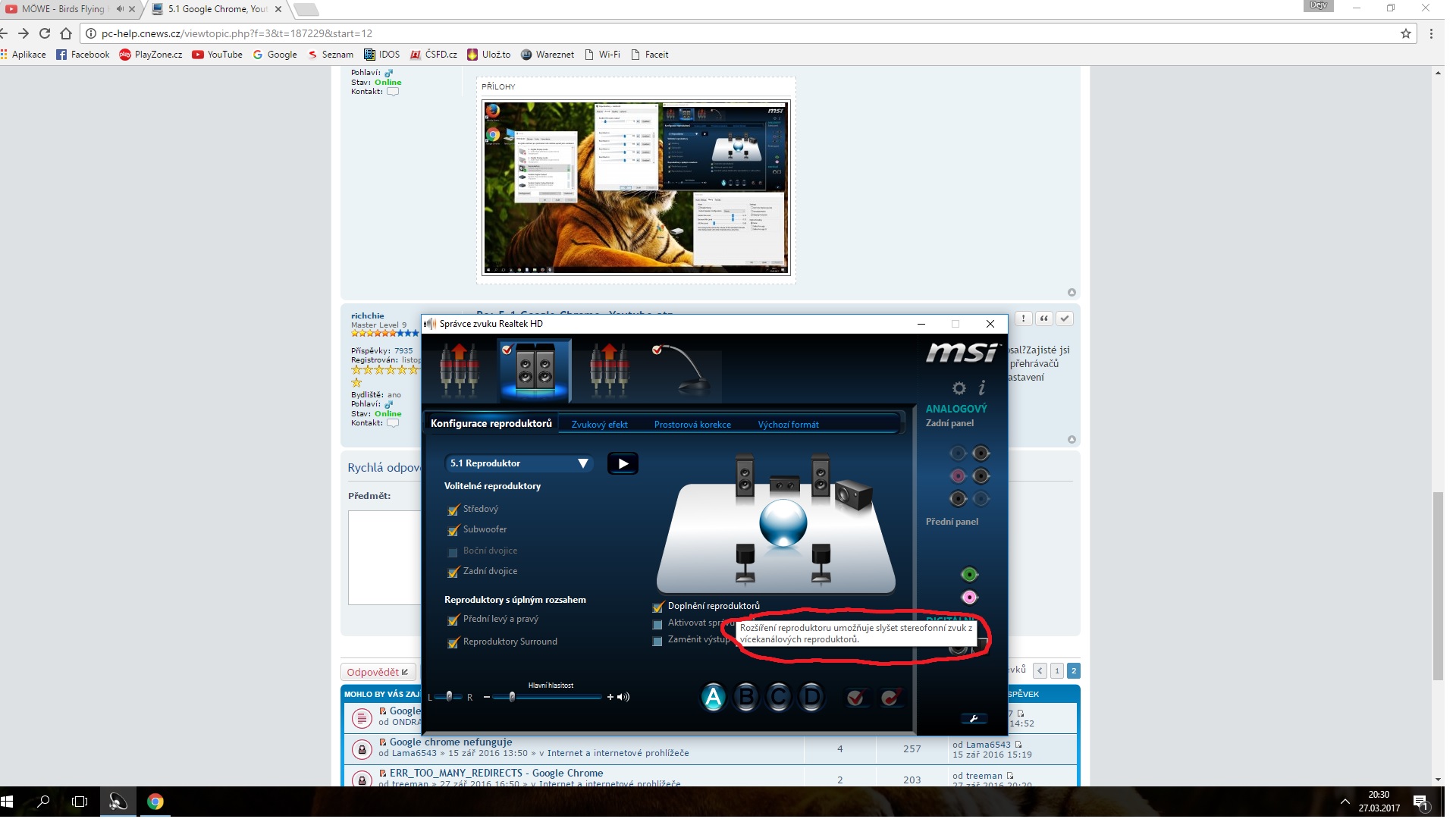Adjust the Hlavní hlasitost volume slider
Image resolution: width=1456 pixels, height=819 pixels.
click(513, 697)
